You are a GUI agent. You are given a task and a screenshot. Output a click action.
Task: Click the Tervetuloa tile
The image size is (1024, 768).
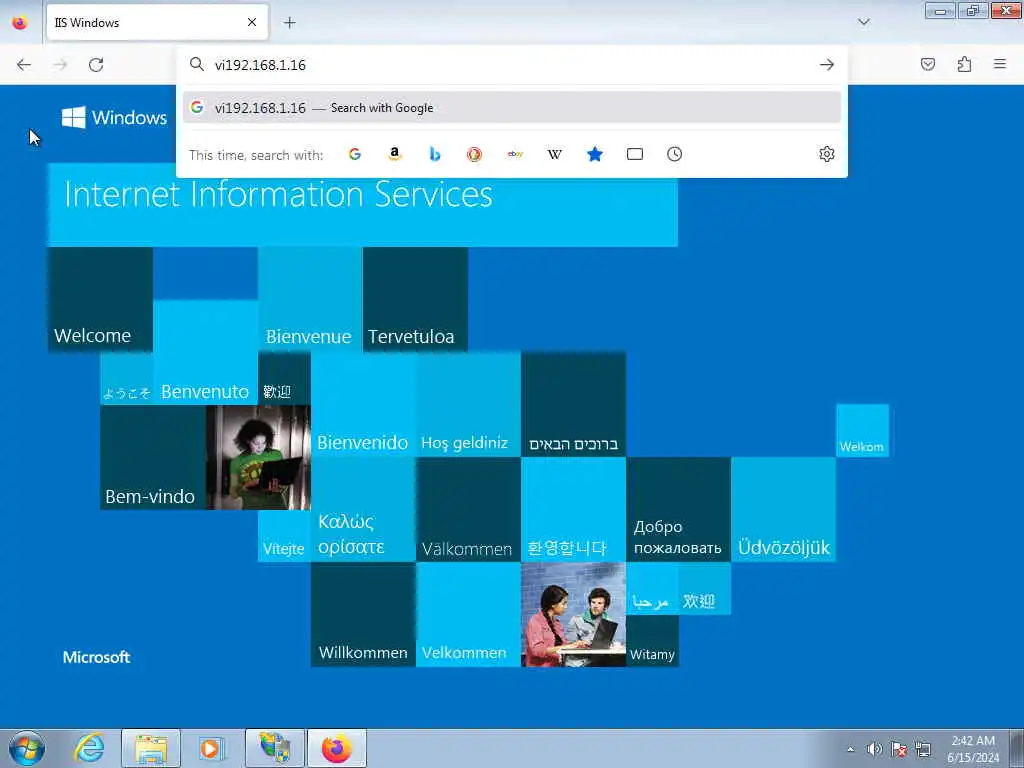tap(415, 299)
